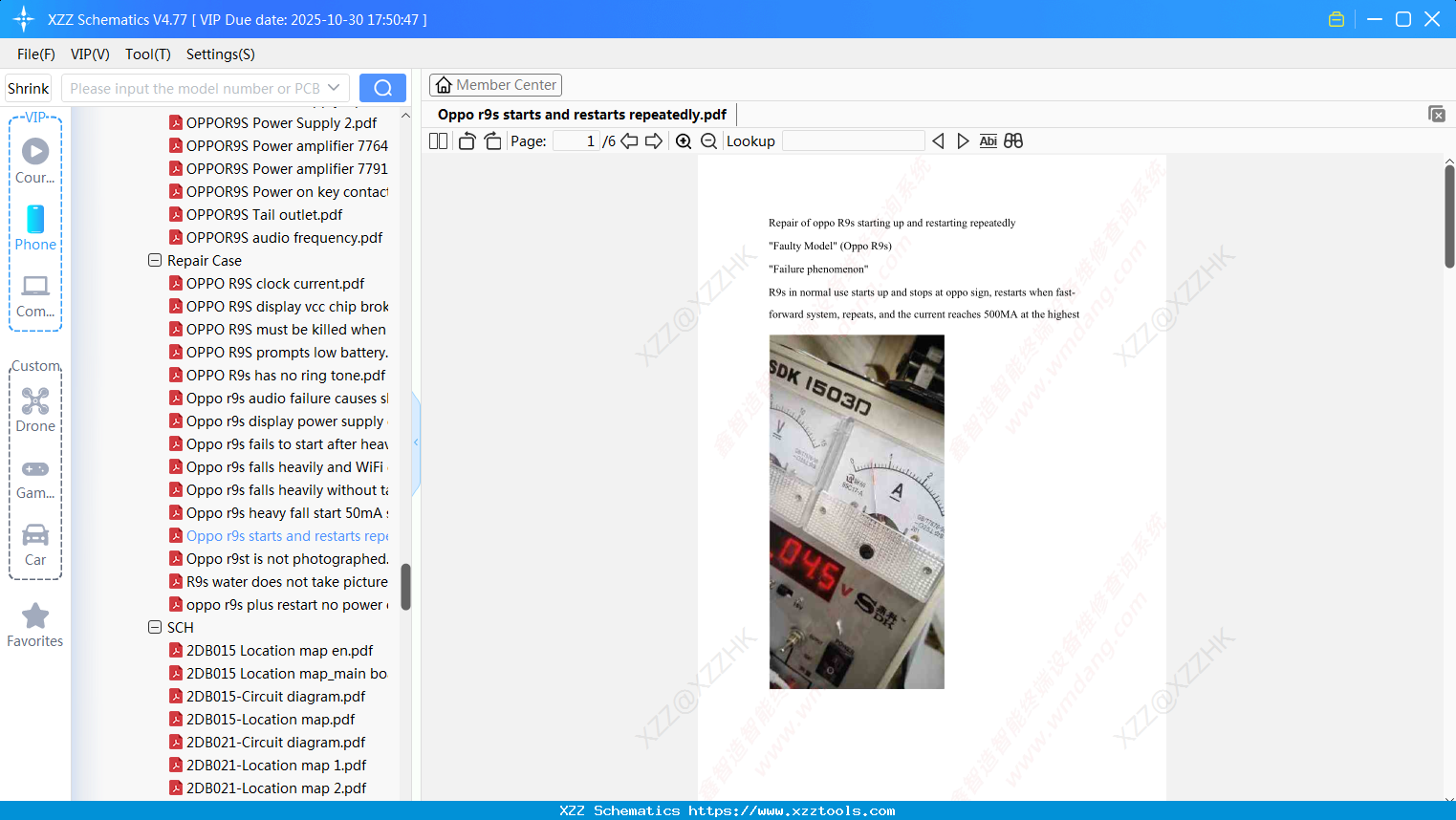Toggle the Abi match option
The height and width of the screenshot is (820, 1456).
pos(989,140)
